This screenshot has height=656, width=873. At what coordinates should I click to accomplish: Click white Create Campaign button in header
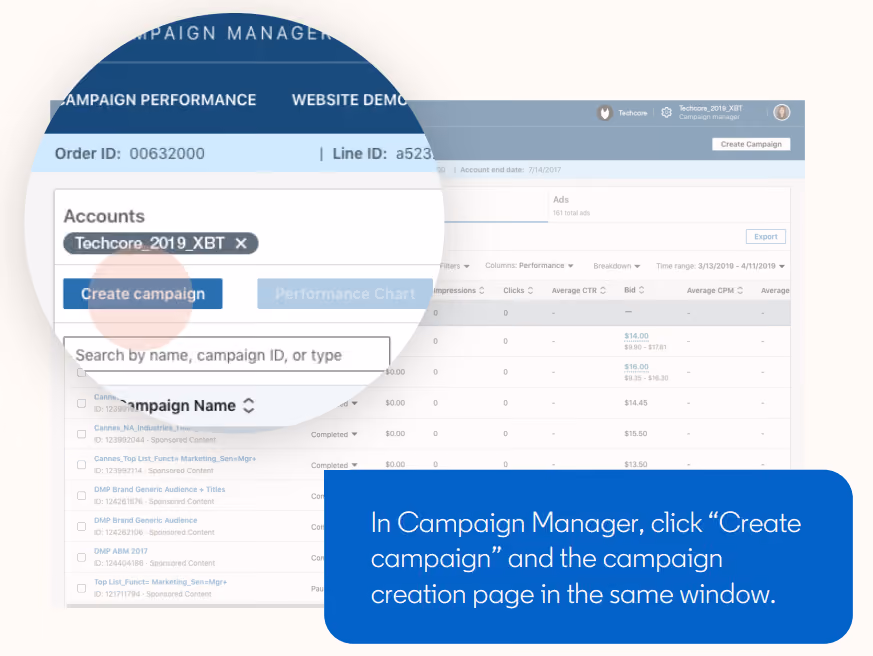pos(751,144)
